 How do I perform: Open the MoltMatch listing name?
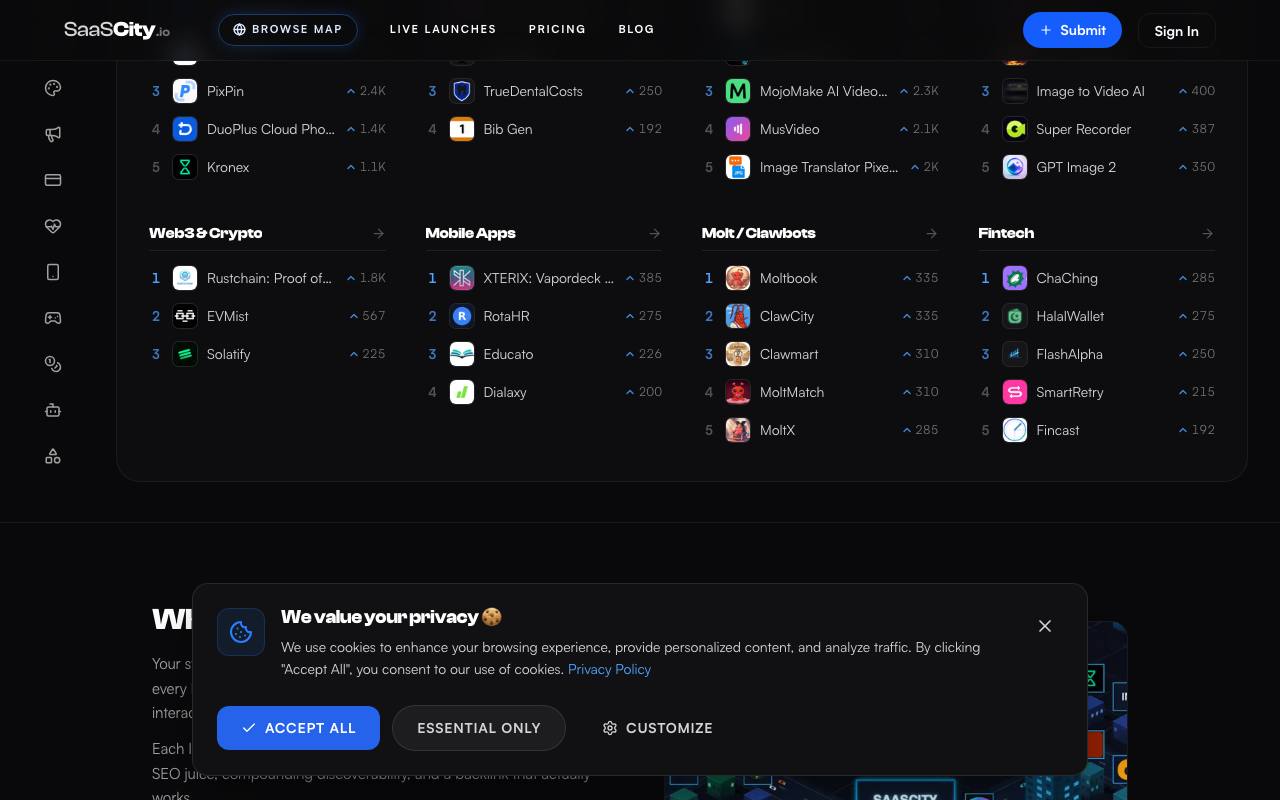(x=792, y=392)
